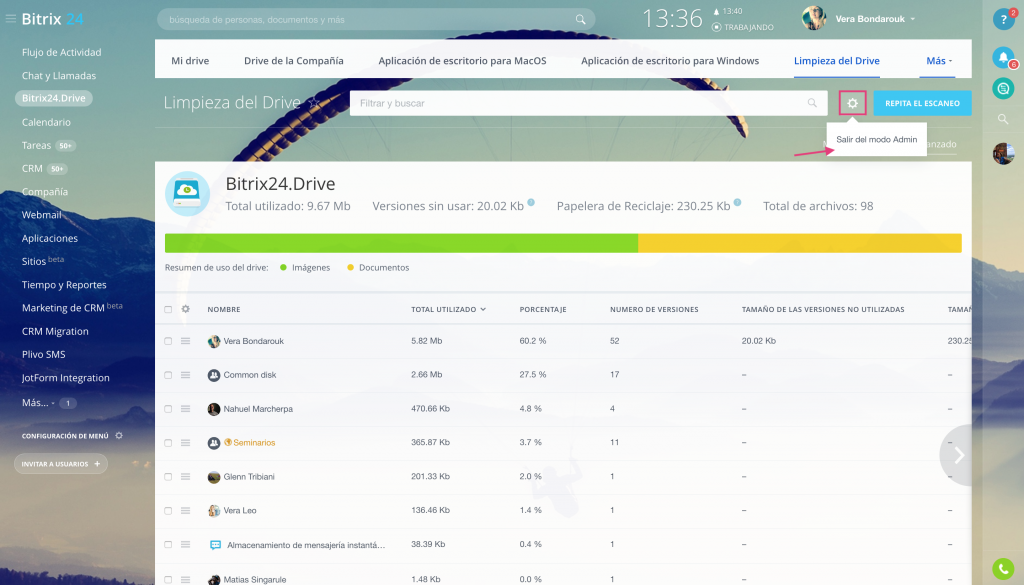Toggle the hamburger menu beside Bitrix 24 logo
The height and width of the screenshot is (585, 1024).
click(x=10, y=19)
